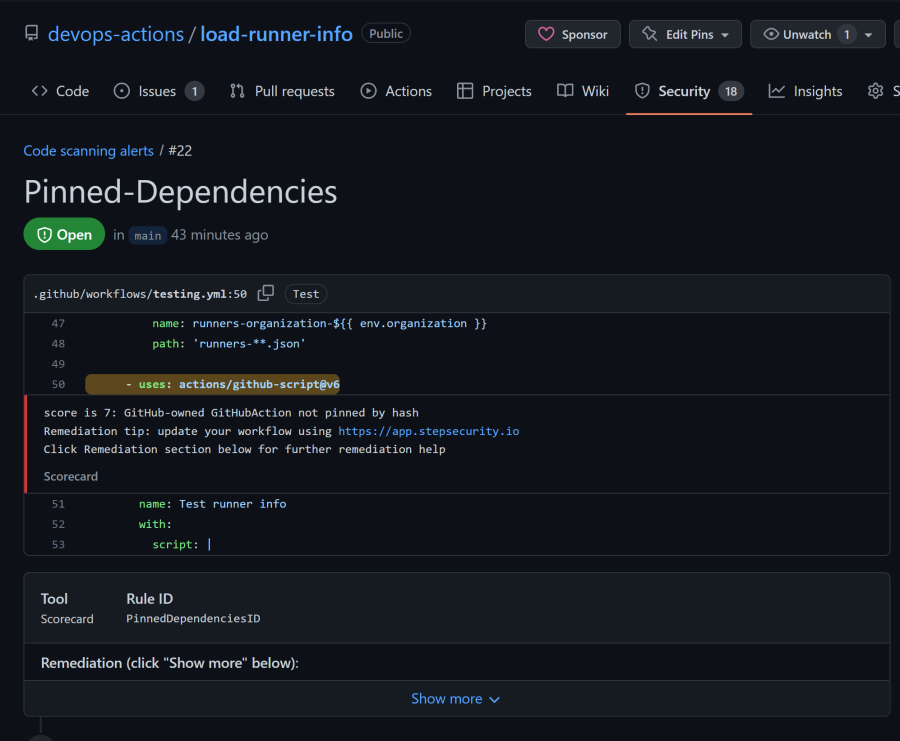Click the alert number #22
The image size is (900, 741).
(x=180, y=150)
